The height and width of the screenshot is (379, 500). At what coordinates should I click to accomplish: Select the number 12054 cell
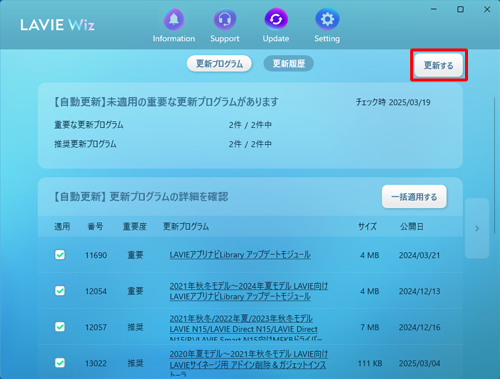[x=96, y=291]
